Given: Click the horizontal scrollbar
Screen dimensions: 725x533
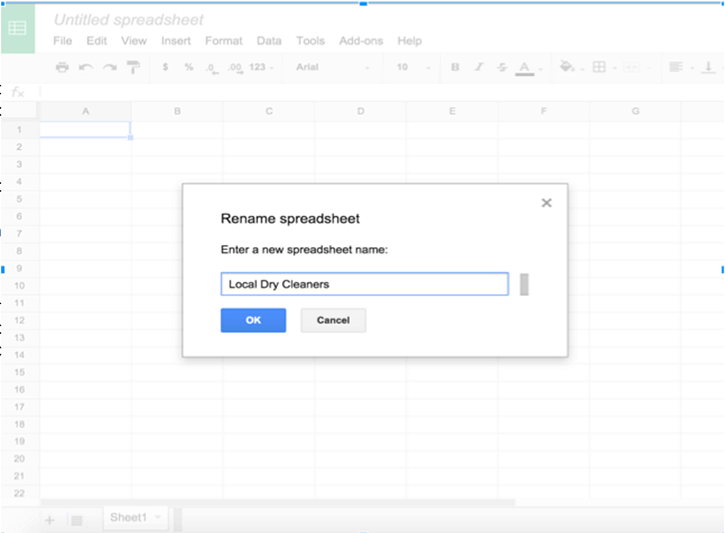Looking at the screenshot, I should click(x=278, y=502).
